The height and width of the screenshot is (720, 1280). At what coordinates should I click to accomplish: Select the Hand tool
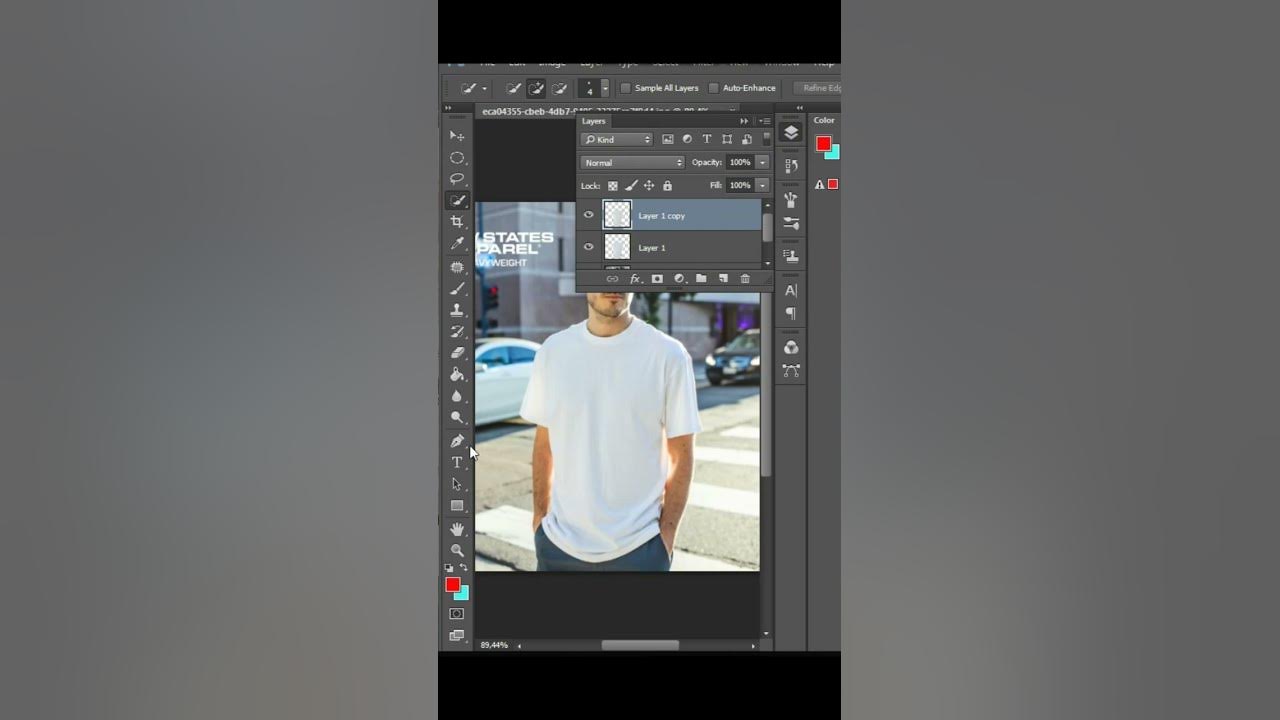pyautogui.click(x=457, y=529)
